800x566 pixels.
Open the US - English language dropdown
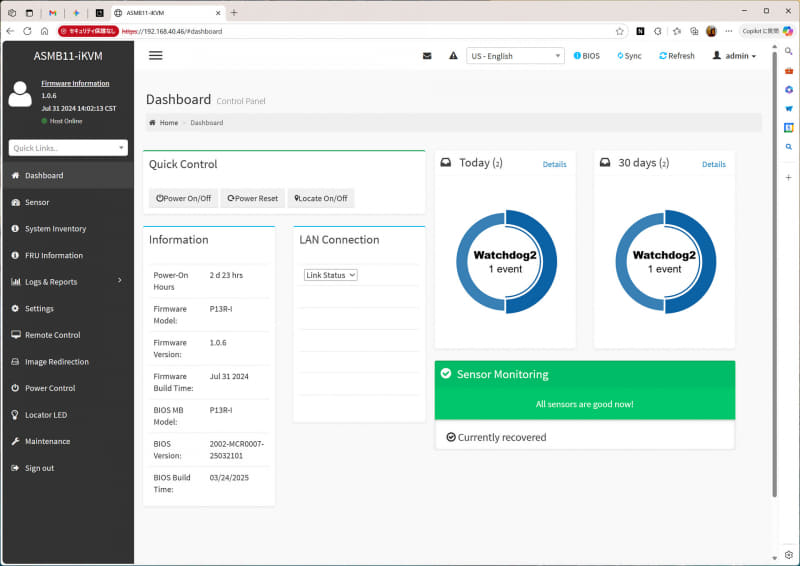(x=515, y=56)
